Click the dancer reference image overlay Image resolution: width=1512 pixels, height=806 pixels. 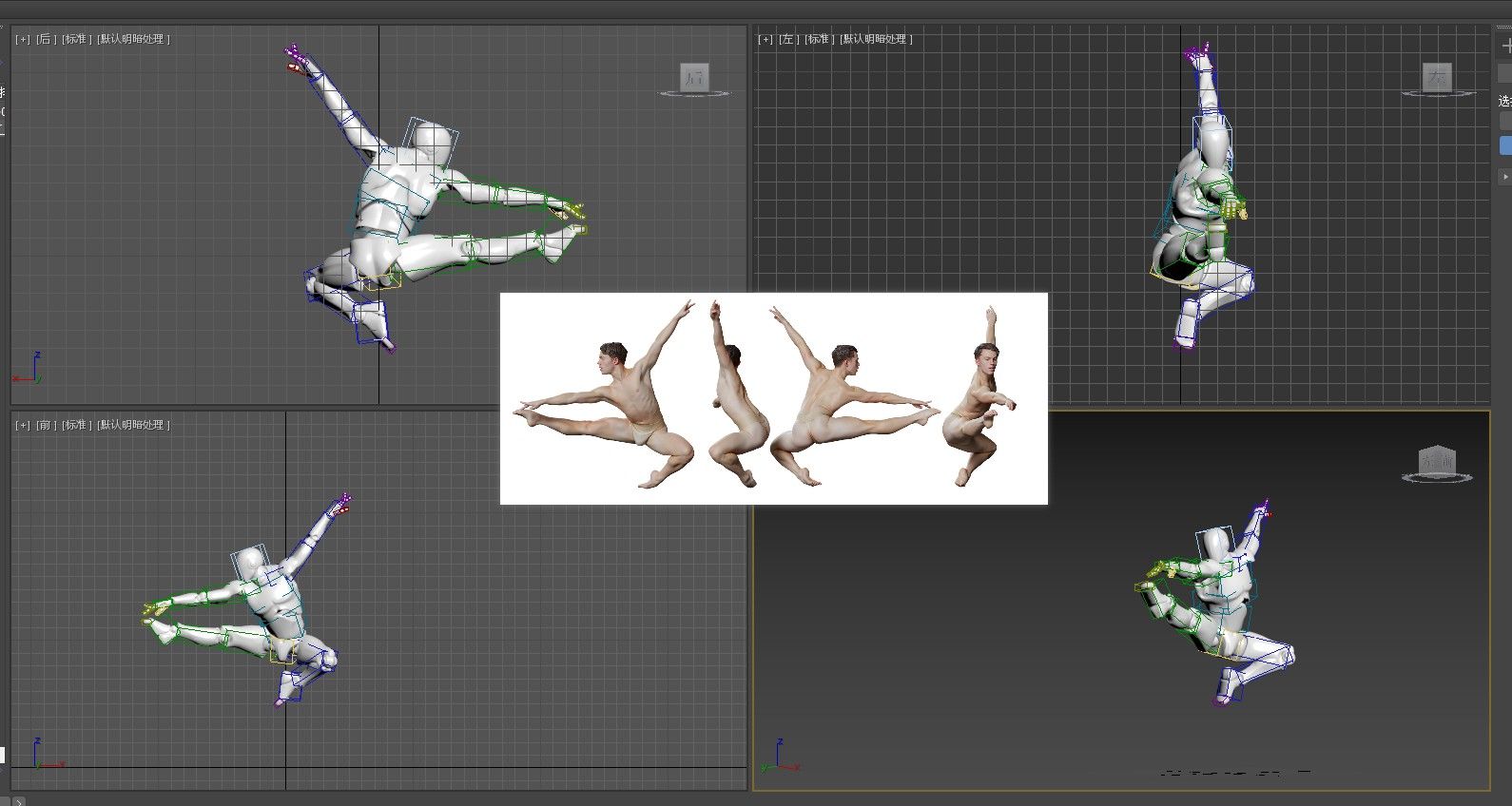click(x=773, y=398)
